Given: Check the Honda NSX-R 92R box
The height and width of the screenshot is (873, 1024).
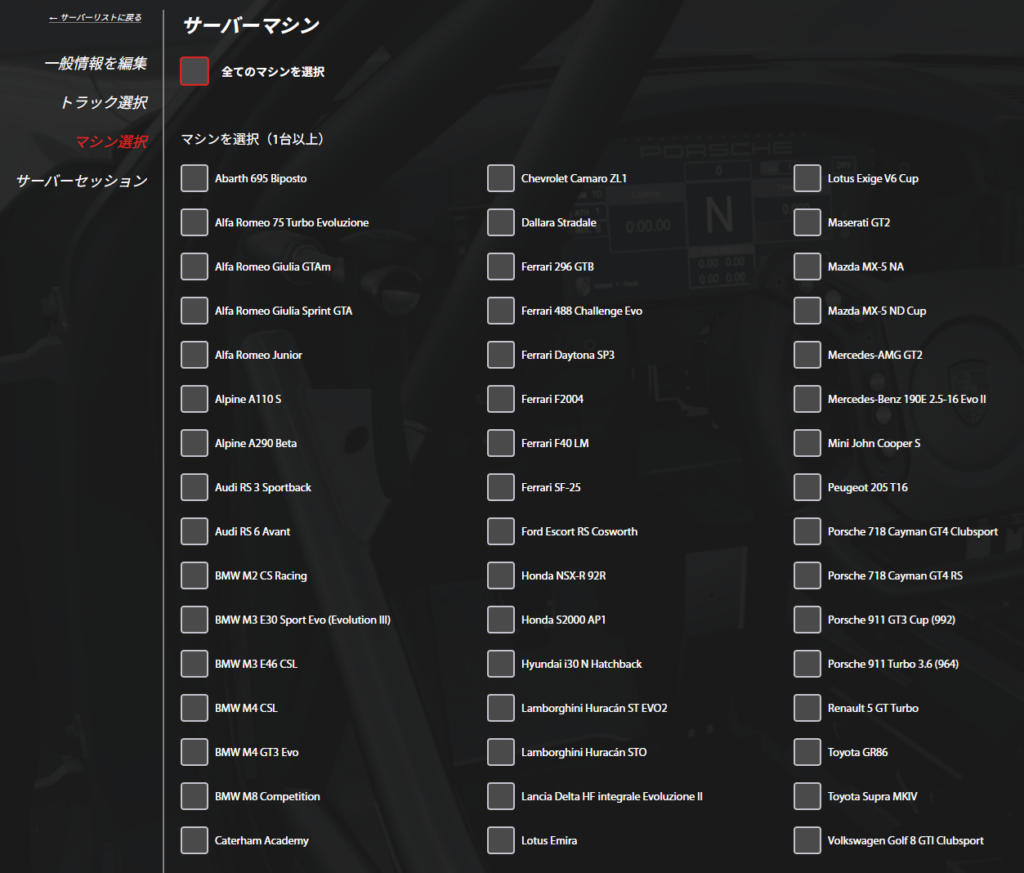Looking at the screenshot, I should pos(501,576).
